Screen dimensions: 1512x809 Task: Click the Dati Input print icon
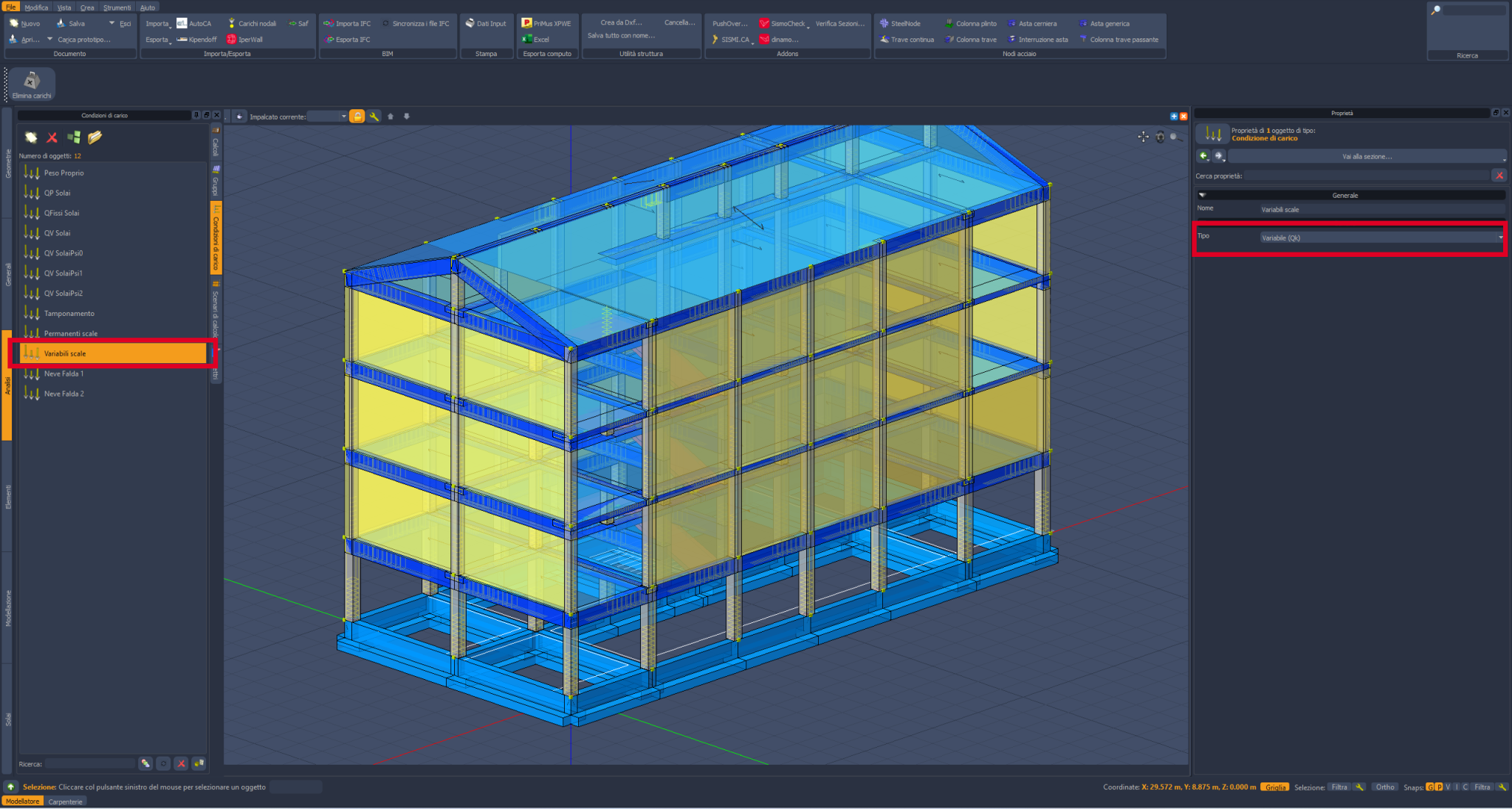tap(486, 24)
